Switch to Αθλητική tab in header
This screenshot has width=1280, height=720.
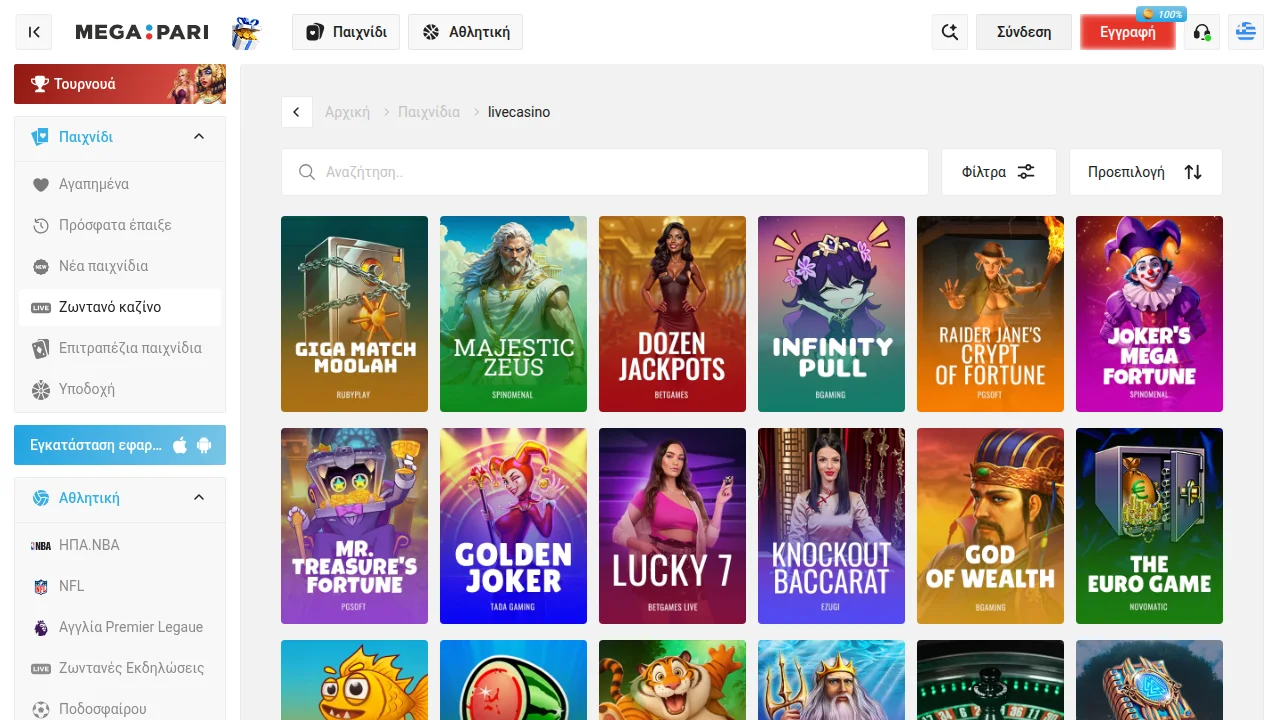pyautogui.click(x=465, y=32)
